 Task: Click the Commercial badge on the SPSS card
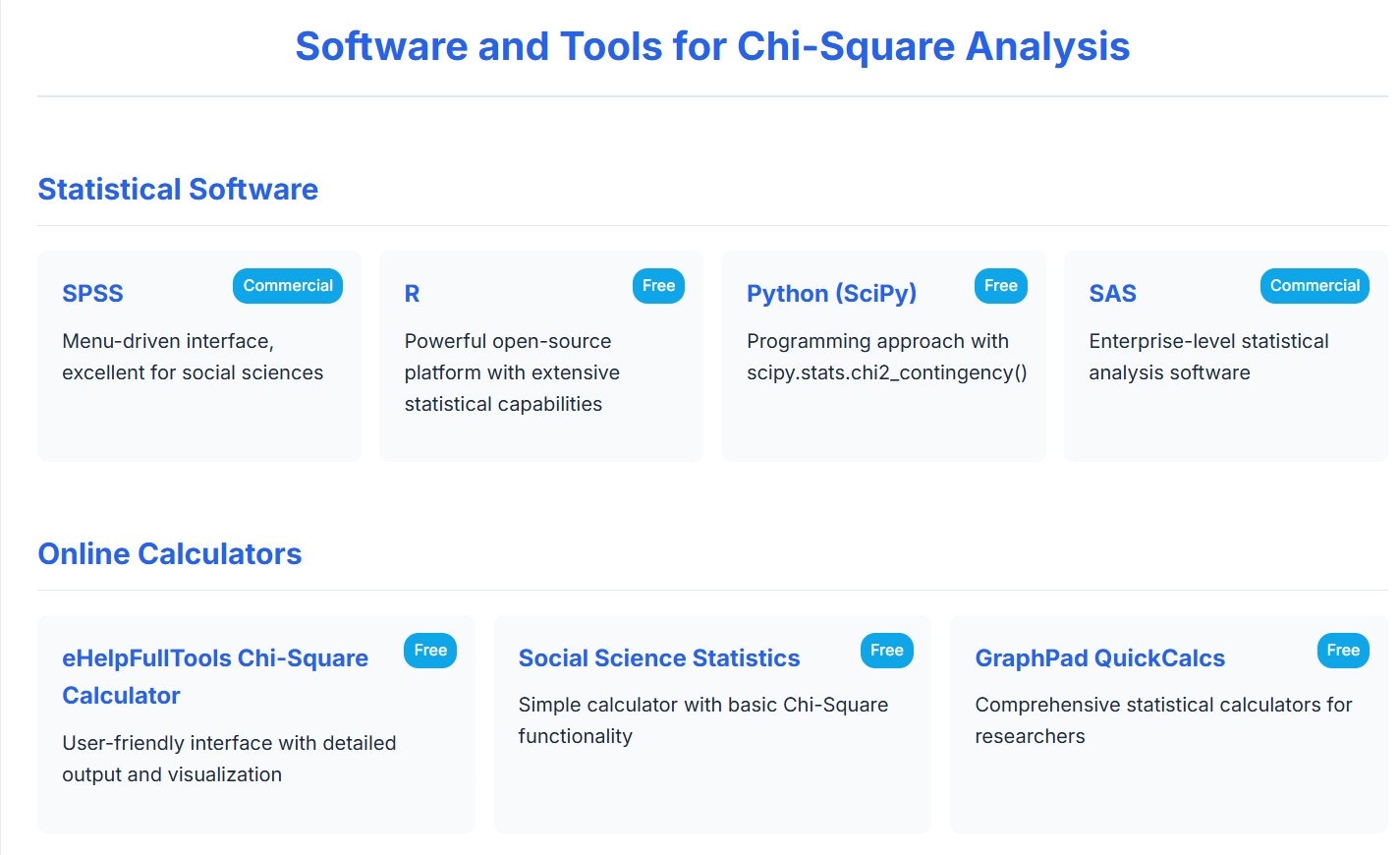coord(287,285)
